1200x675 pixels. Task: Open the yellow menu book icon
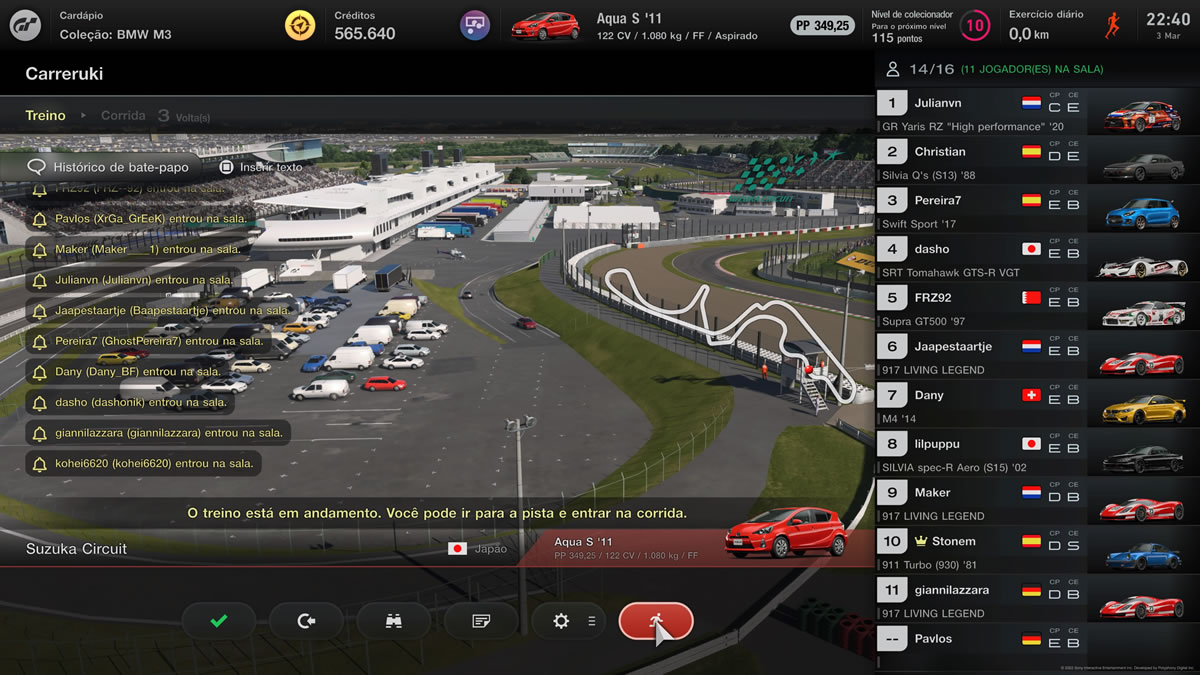(300, 25)
